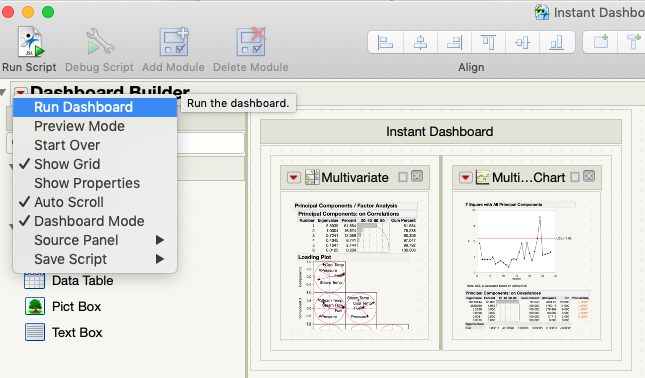Click the maximize square on Multivariate panel

(403, 177)
